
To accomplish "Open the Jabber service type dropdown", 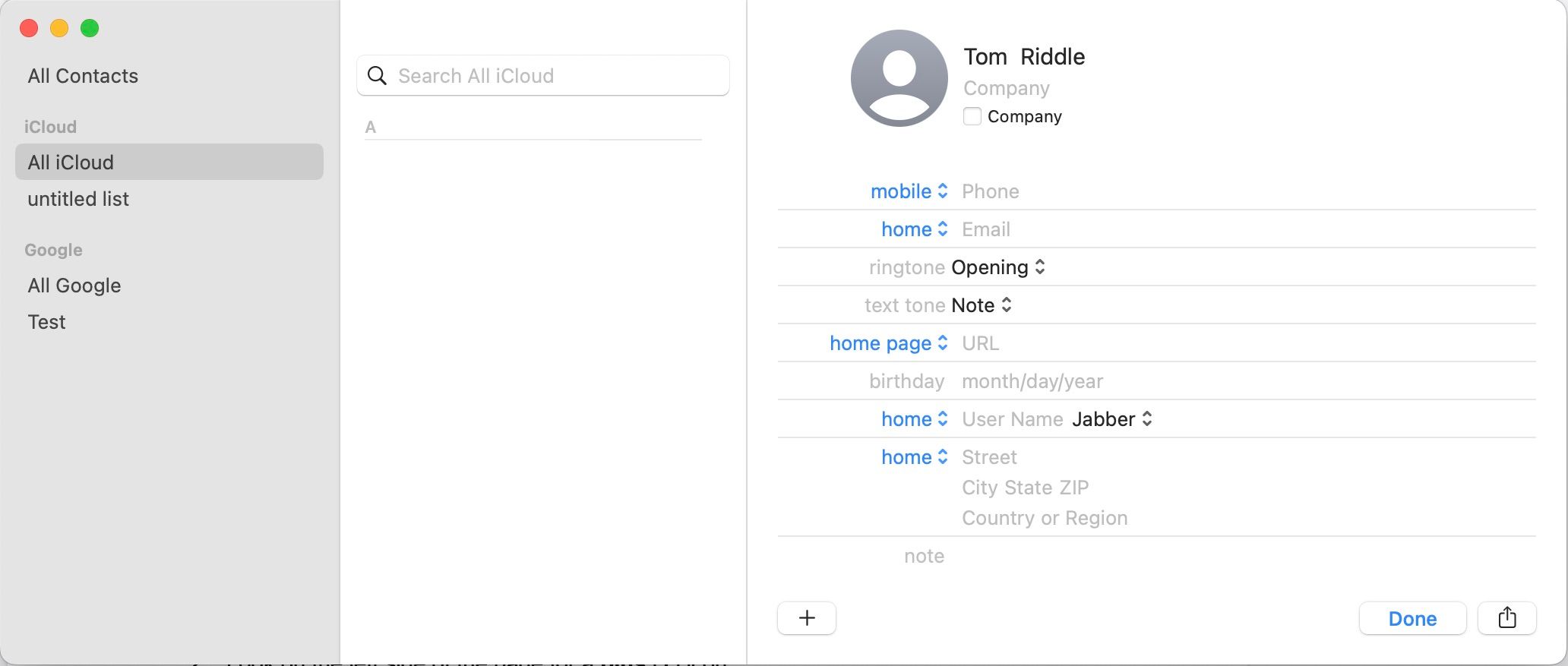I will [1112, 419].
